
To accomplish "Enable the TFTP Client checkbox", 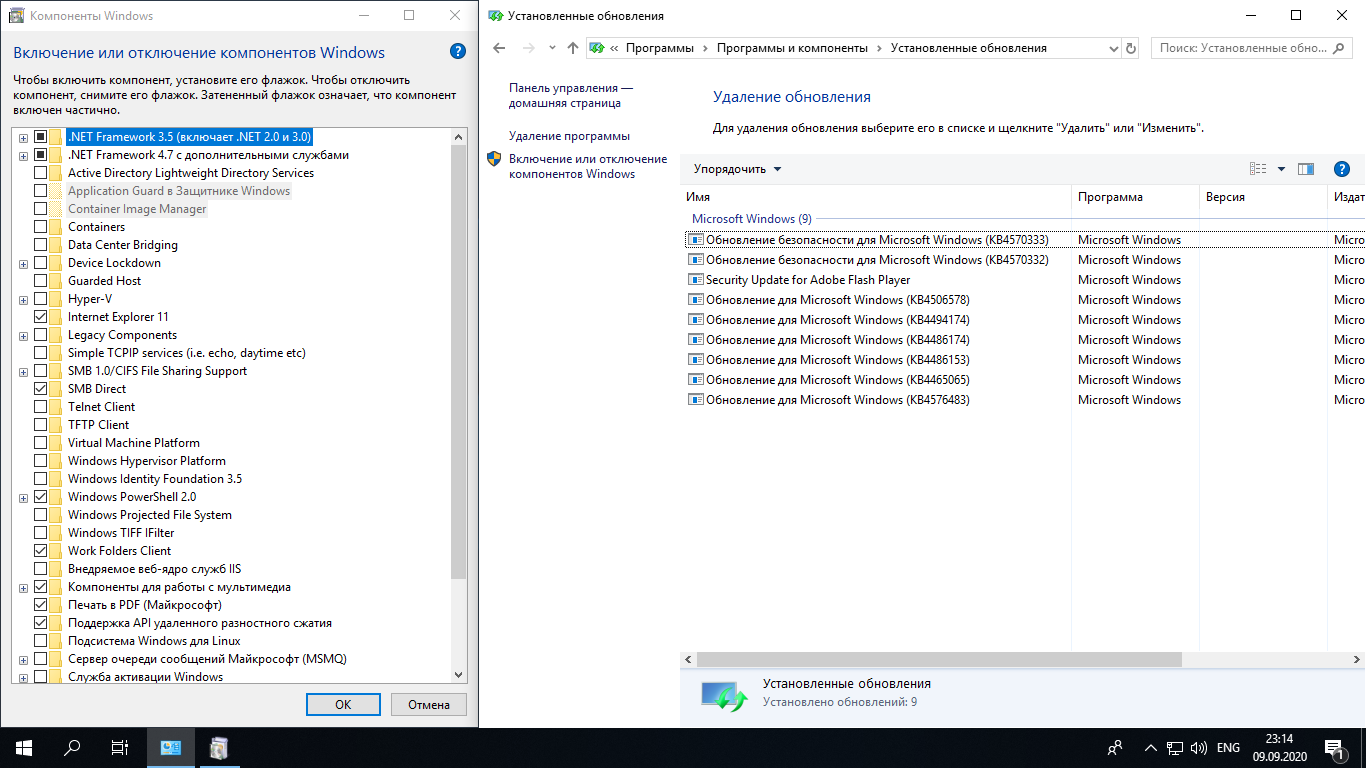I will [41, 425].
